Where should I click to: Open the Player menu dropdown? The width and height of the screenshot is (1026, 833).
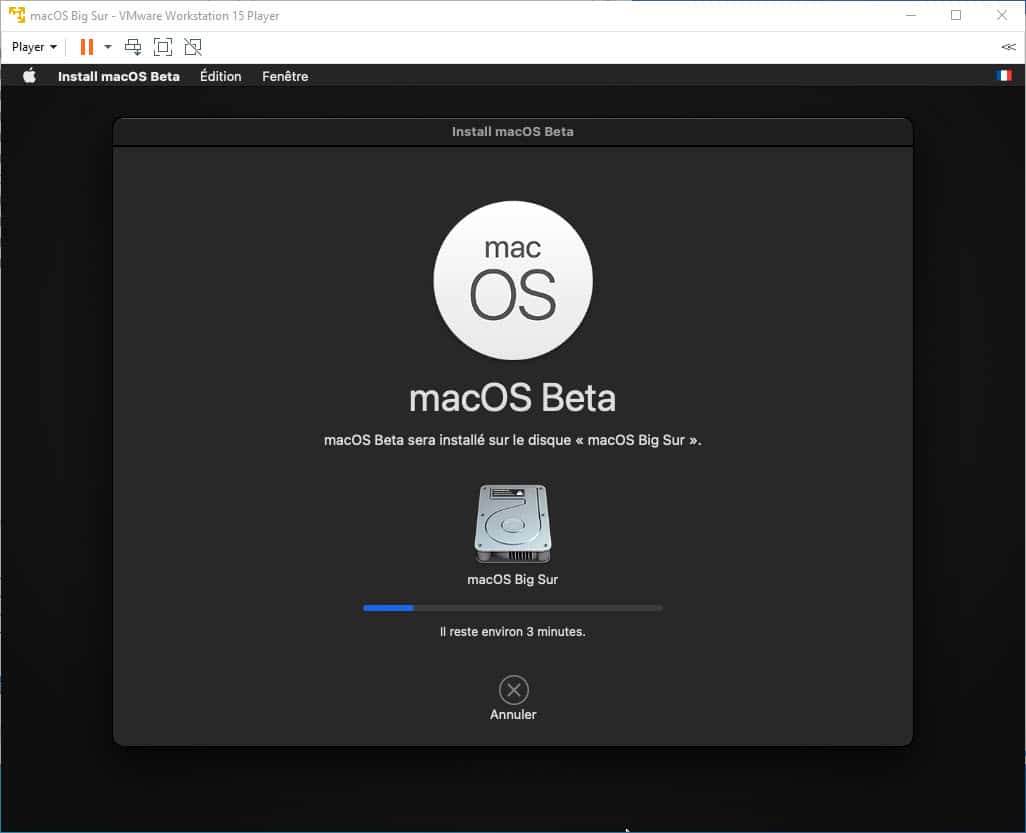coord(34,47)
